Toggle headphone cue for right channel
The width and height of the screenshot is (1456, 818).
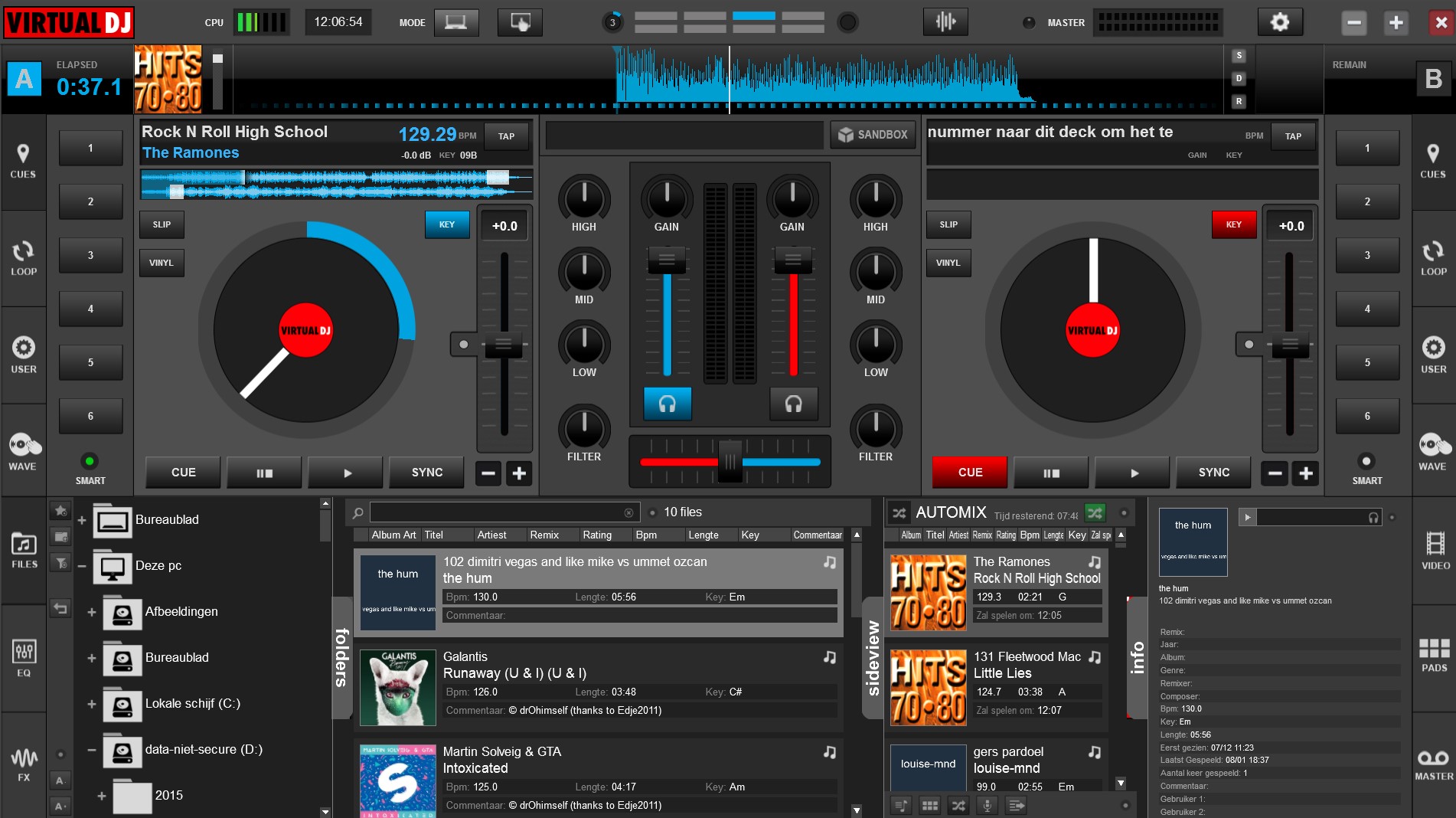coord(793,404)
